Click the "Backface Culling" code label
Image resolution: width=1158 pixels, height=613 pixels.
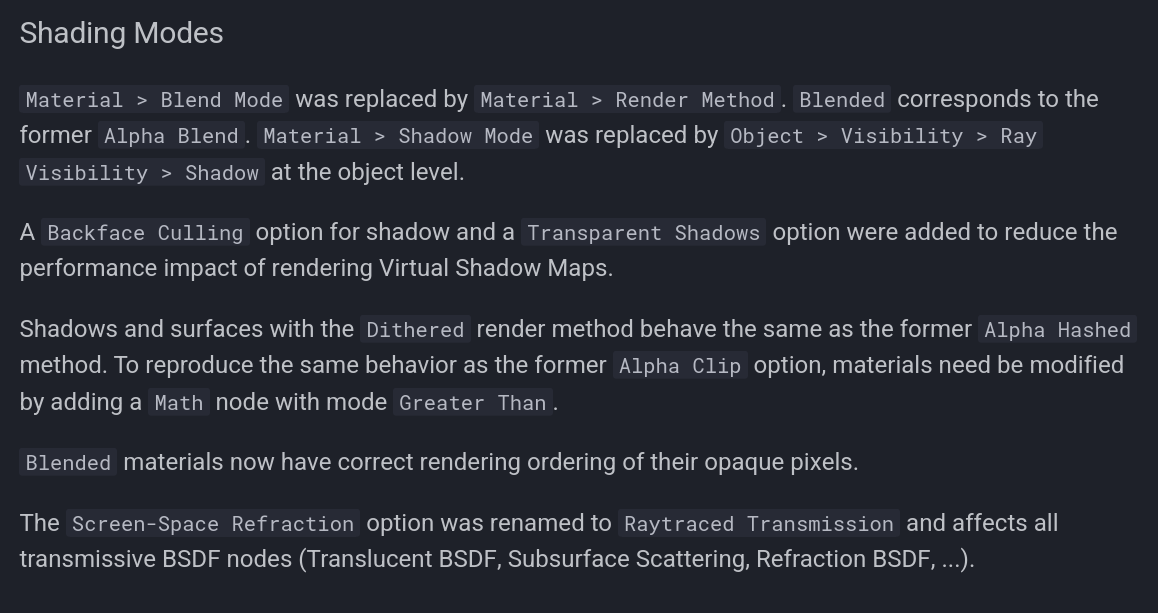click(x=145, y=233)
